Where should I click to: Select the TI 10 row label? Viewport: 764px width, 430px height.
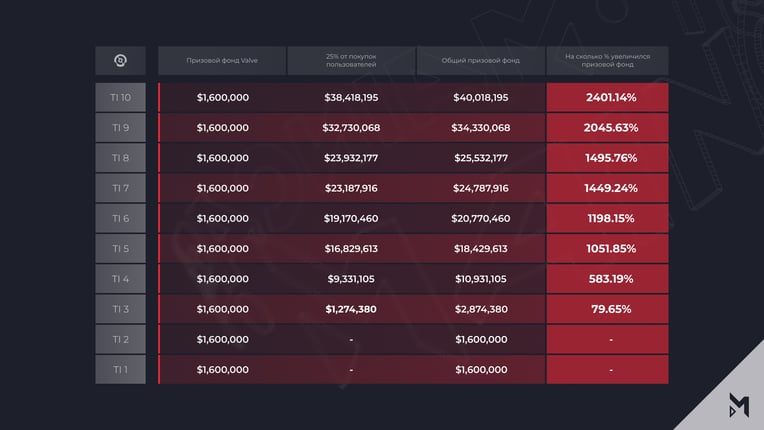pyautogui.click(x=120, y=97)
